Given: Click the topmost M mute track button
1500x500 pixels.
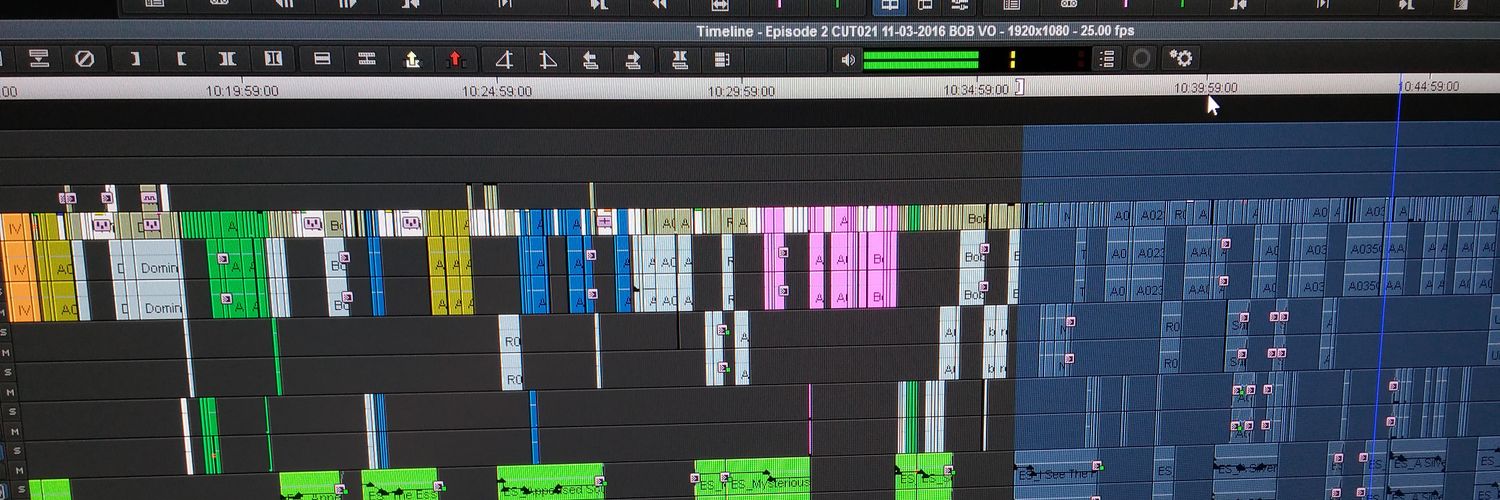Looking at the screenshot, I should coord(4,353).
